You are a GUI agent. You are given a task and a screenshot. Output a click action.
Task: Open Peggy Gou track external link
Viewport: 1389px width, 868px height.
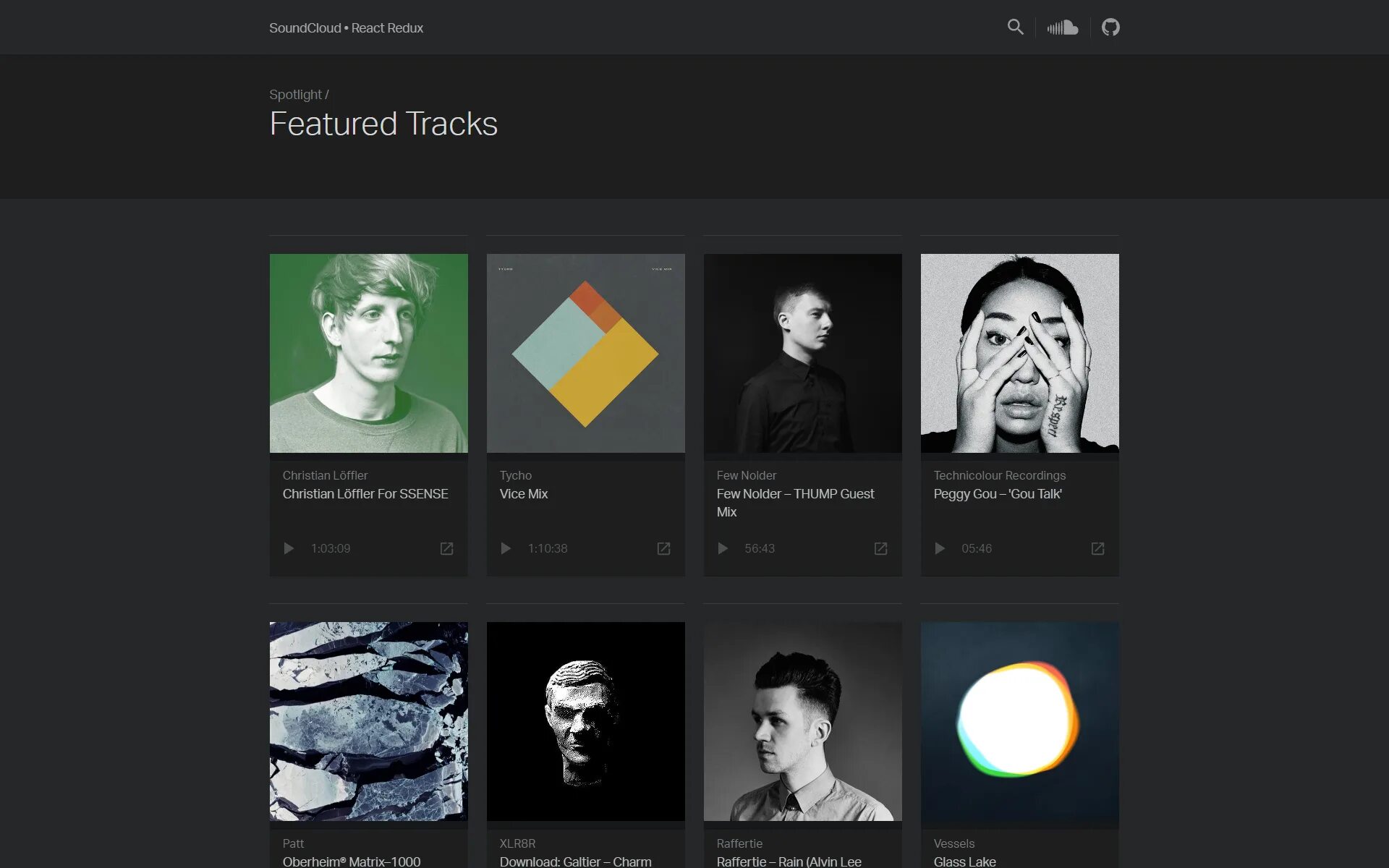(x=1097, y=548)
